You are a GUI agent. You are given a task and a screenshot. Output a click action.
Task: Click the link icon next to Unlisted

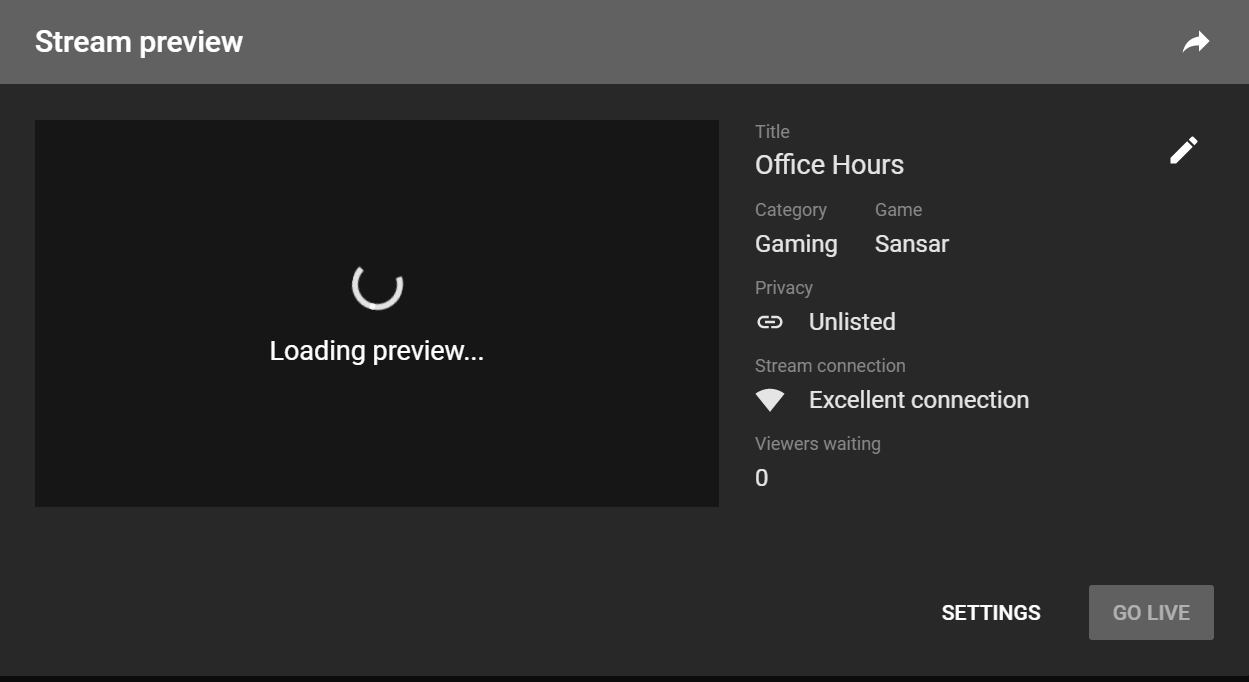coord(770,321)
